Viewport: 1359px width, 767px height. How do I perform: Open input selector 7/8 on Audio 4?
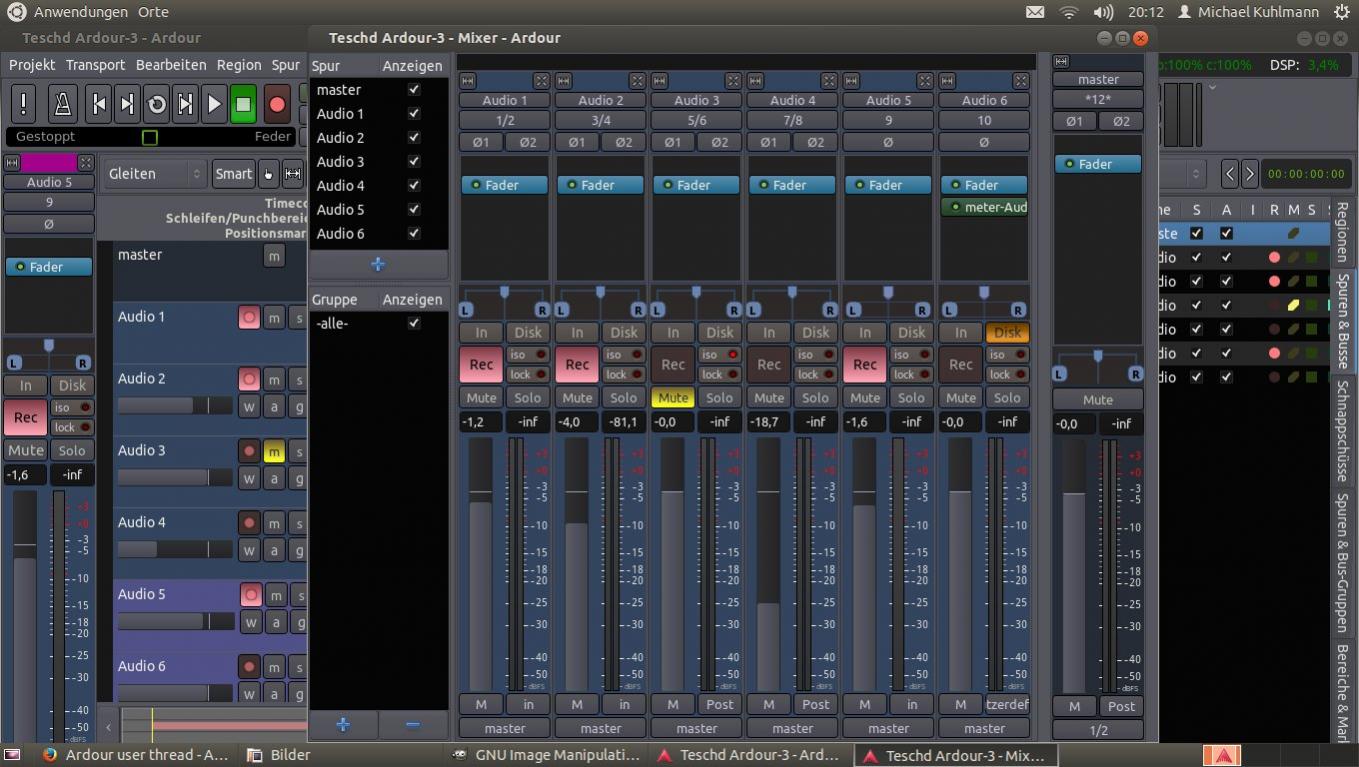point(793,120)
